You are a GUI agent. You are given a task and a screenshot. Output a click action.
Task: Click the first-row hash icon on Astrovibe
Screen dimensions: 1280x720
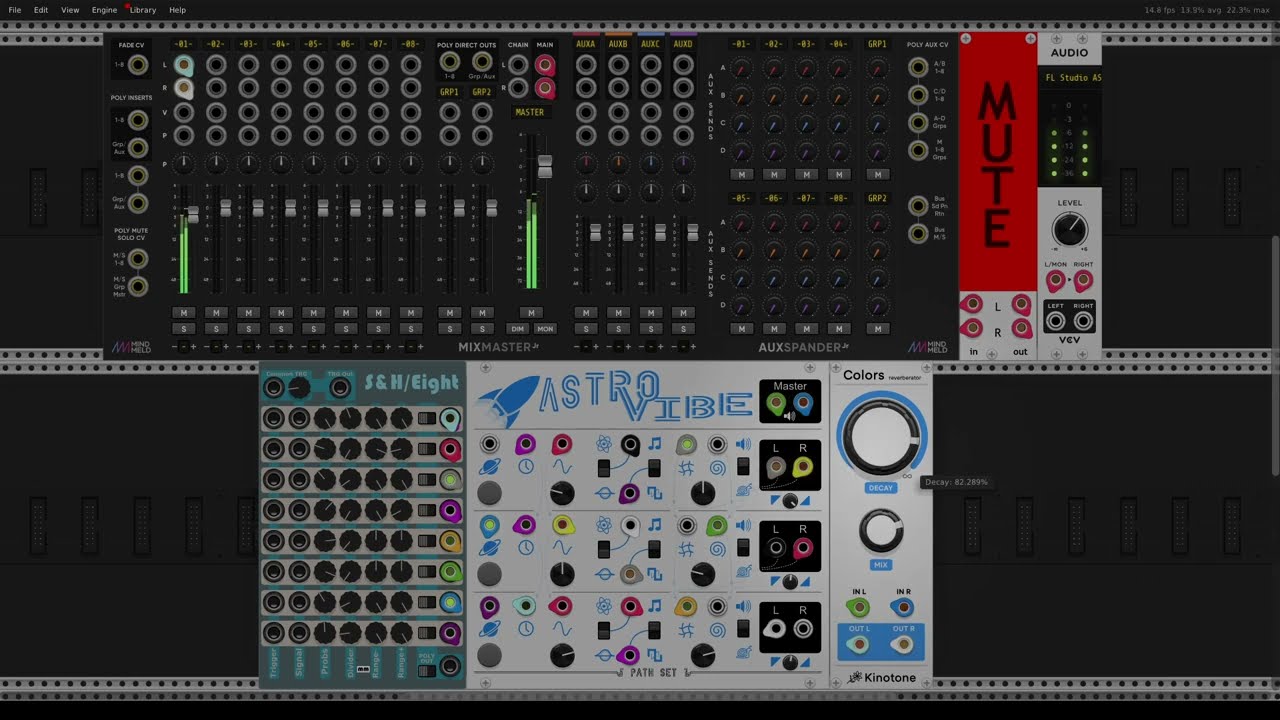tap(686, 467)
